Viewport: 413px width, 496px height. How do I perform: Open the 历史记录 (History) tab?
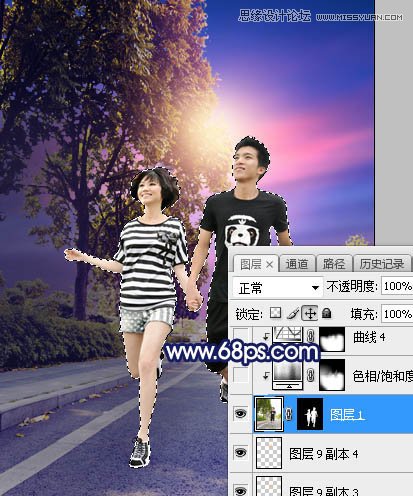tap(382, 264)
